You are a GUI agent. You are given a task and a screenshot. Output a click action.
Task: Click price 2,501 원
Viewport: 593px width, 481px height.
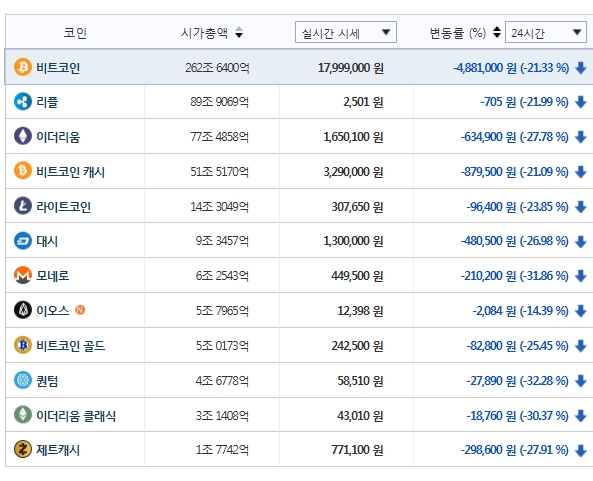(x=363, y=102)
